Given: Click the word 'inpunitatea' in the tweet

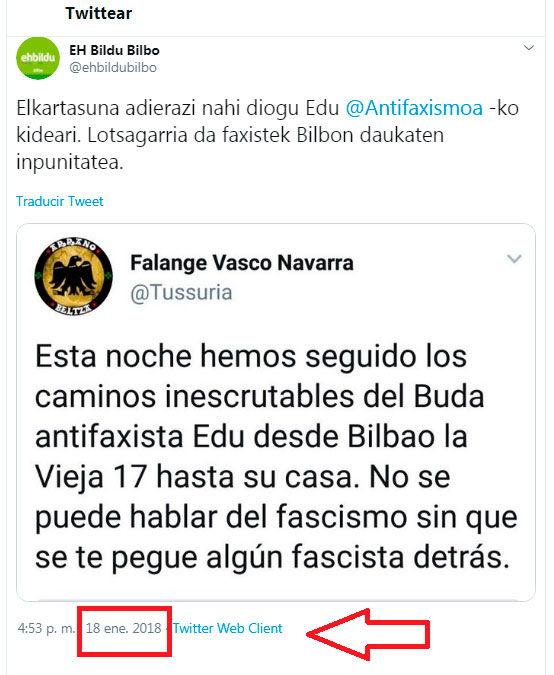Looking at the screenshot, I should coord(70,162).
